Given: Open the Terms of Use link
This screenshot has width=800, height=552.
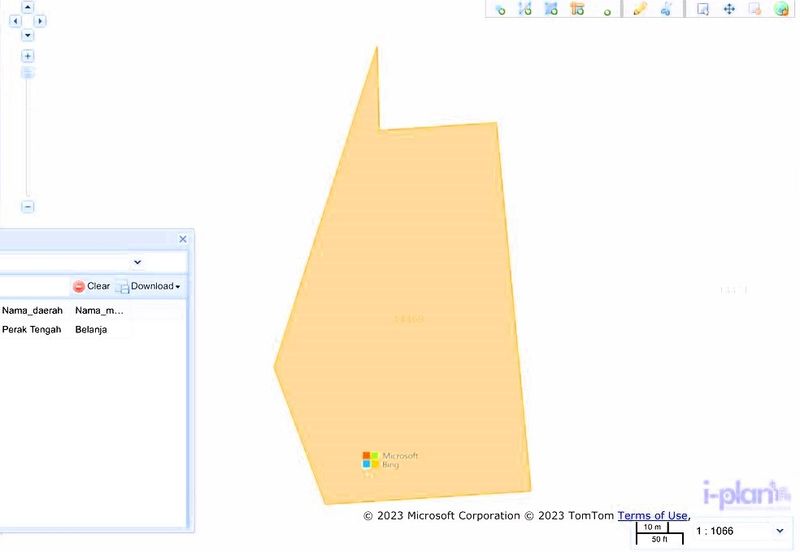Looking at the screenshot, I should (x=652, y=516).
